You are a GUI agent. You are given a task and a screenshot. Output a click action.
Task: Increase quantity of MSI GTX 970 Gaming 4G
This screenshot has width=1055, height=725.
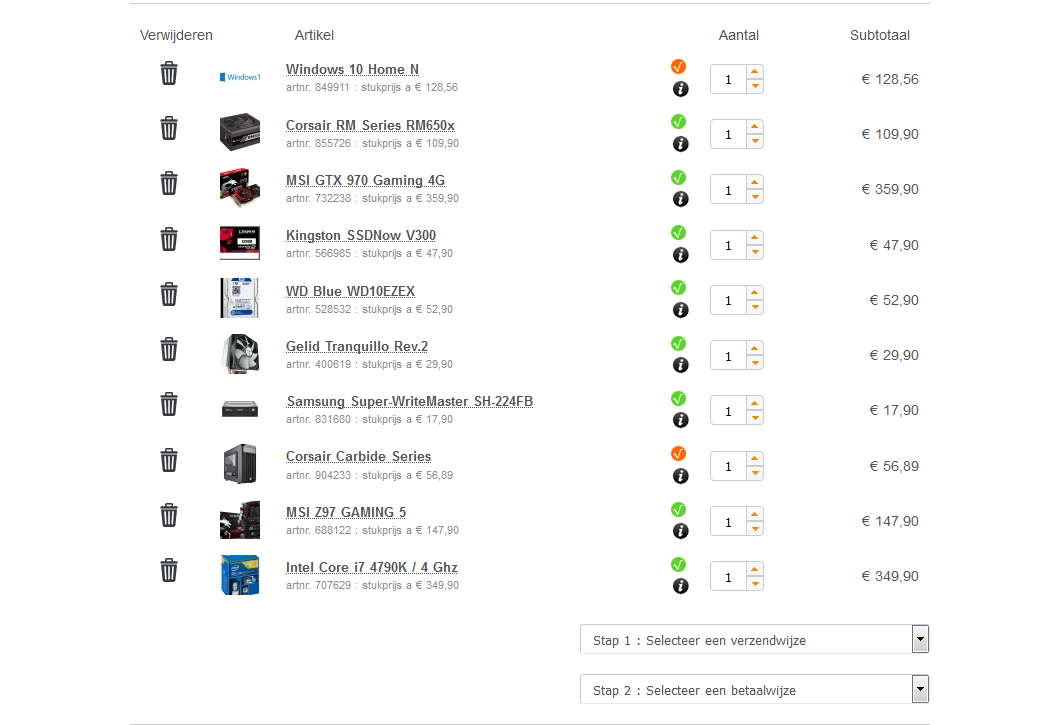[x=755, y=182]
